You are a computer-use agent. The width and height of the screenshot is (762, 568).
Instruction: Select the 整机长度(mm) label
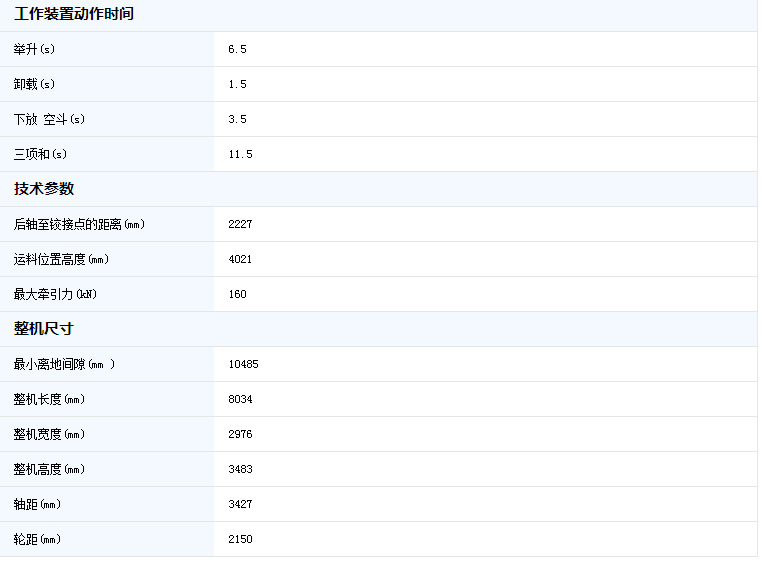49,399
